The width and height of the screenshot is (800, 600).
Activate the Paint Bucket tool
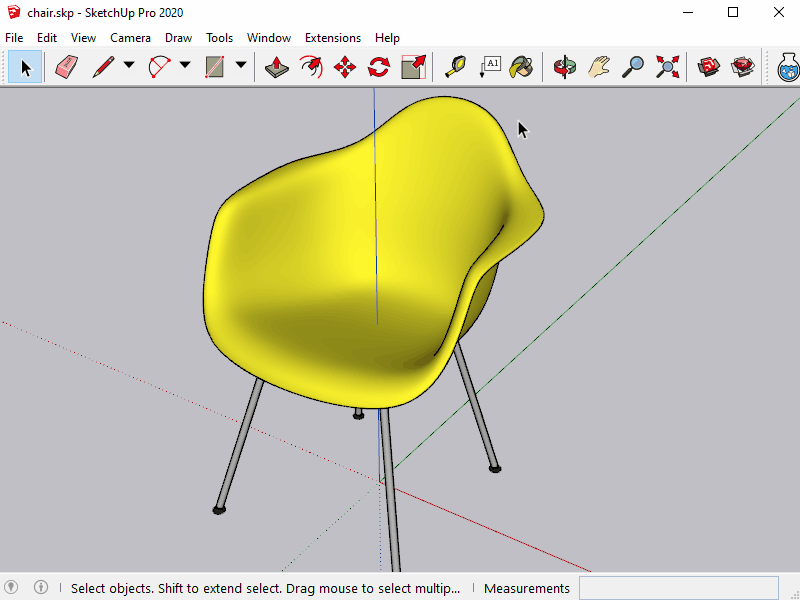tap(521, 67)
